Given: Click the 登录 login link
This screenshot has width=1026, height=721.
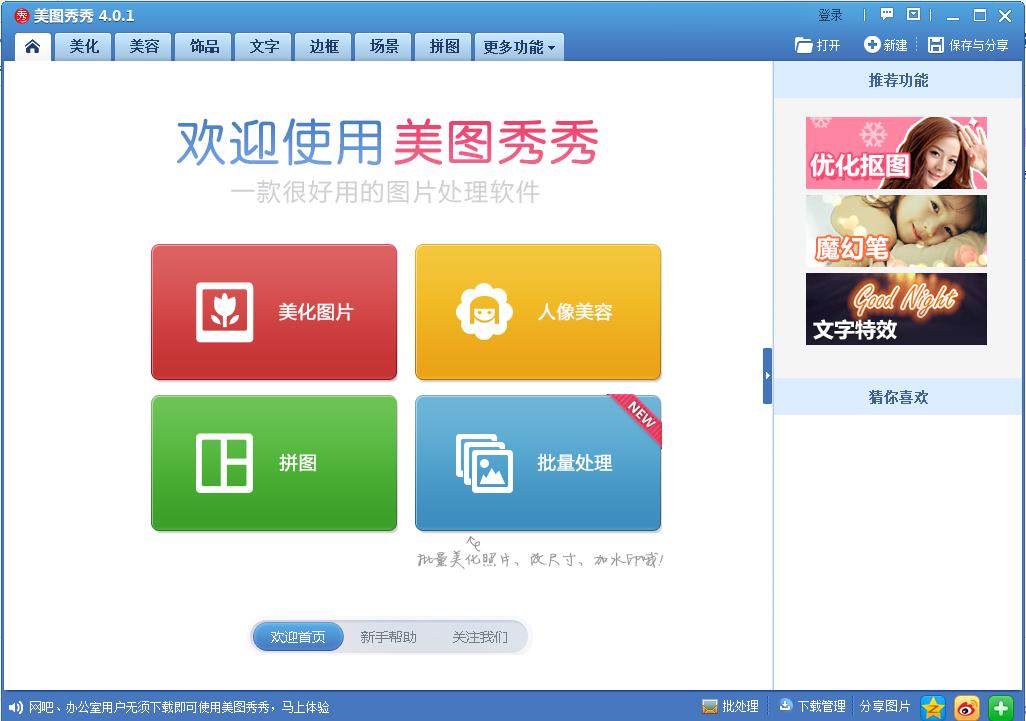Looking at the screenshot, I should point(830,14).
